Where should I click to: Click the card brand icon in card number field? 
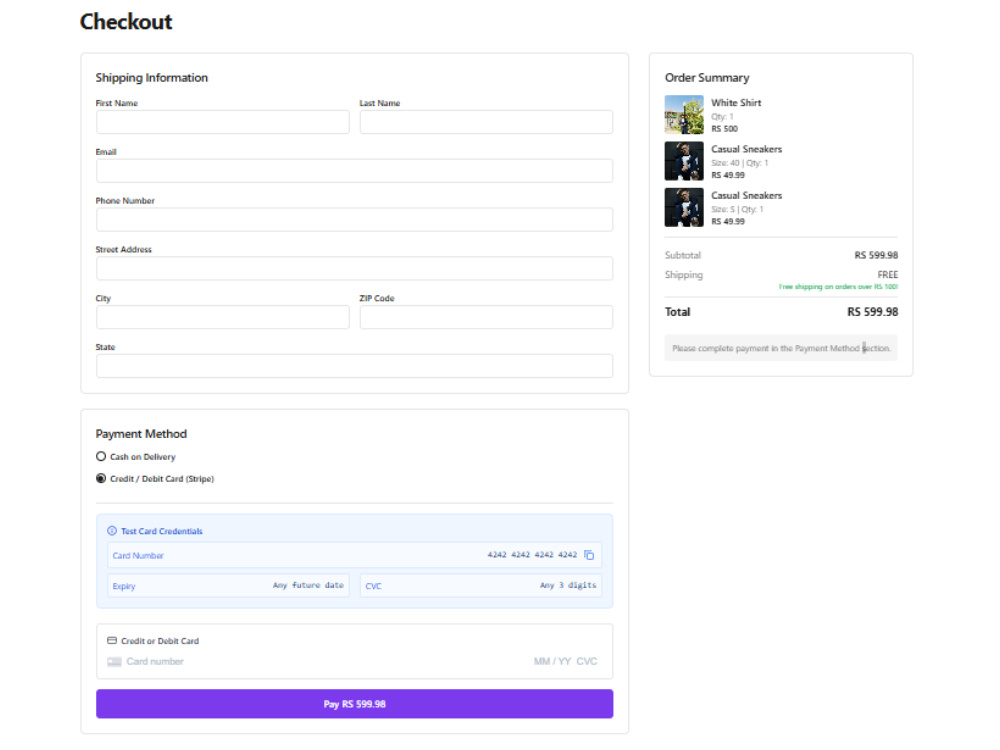(x=114, y=661)
